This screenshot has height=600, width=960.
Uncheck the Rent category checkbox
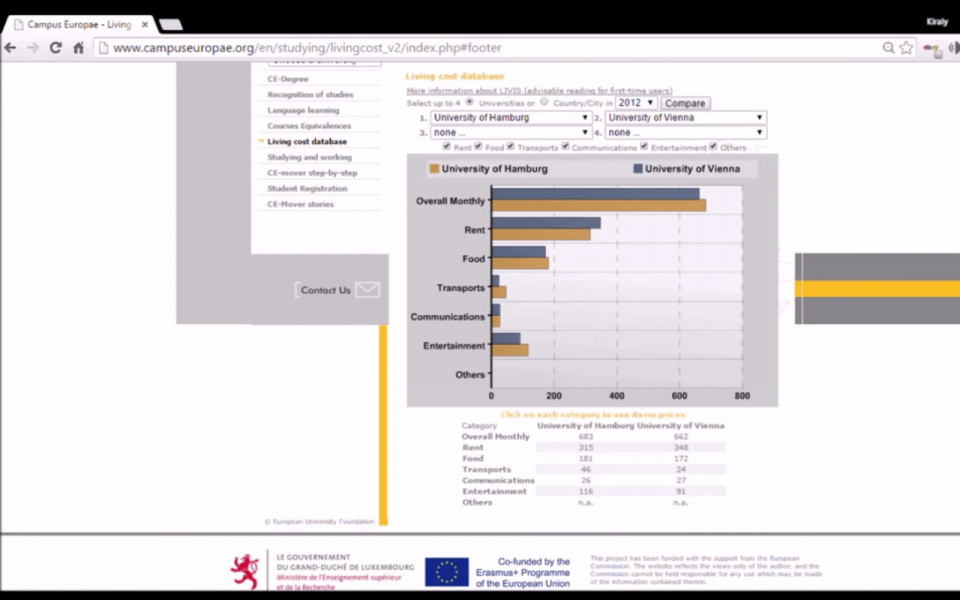(x=446, y=146)
